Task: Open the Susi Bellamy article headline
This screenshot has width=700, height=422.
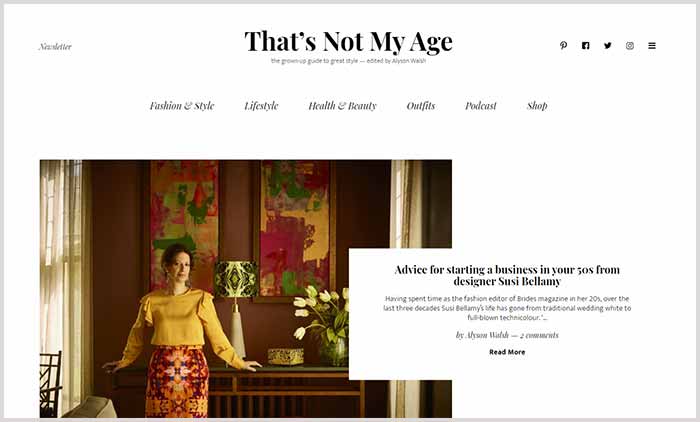Action: click(507, 276)
